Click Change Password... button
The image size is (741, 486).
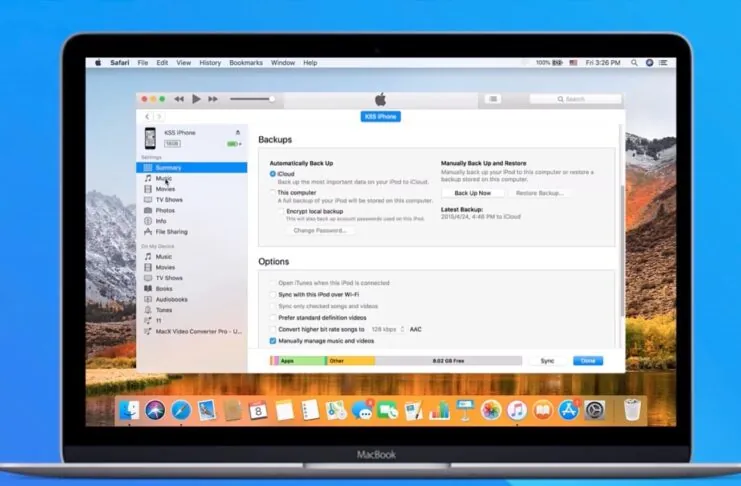[x=320, y=230]
